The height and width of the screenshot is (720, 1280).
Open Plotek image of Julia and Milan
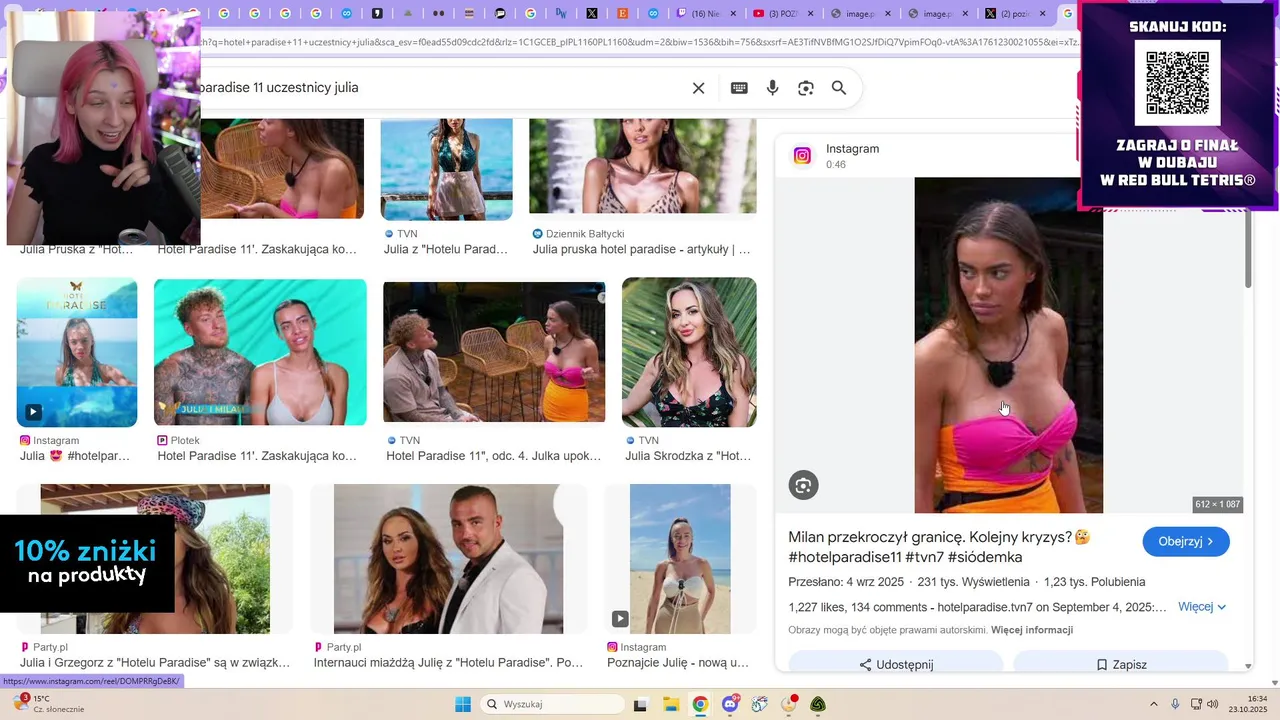[260, 352]
